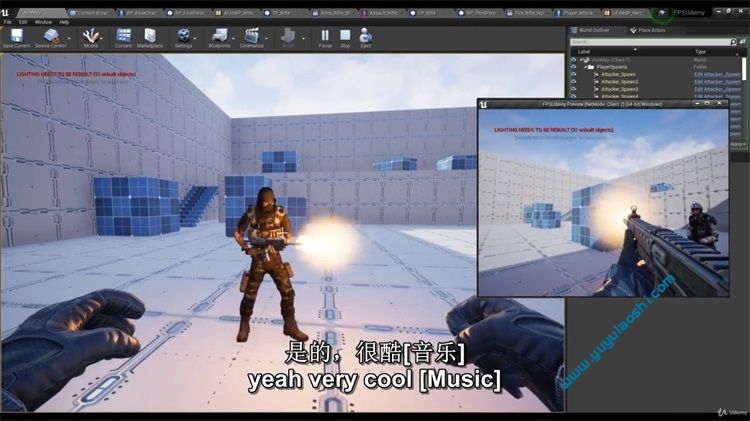The image size is (750, 421).
Task: Toggle visibility eye of PlayerSpawns folder
Action: point(574,67)
